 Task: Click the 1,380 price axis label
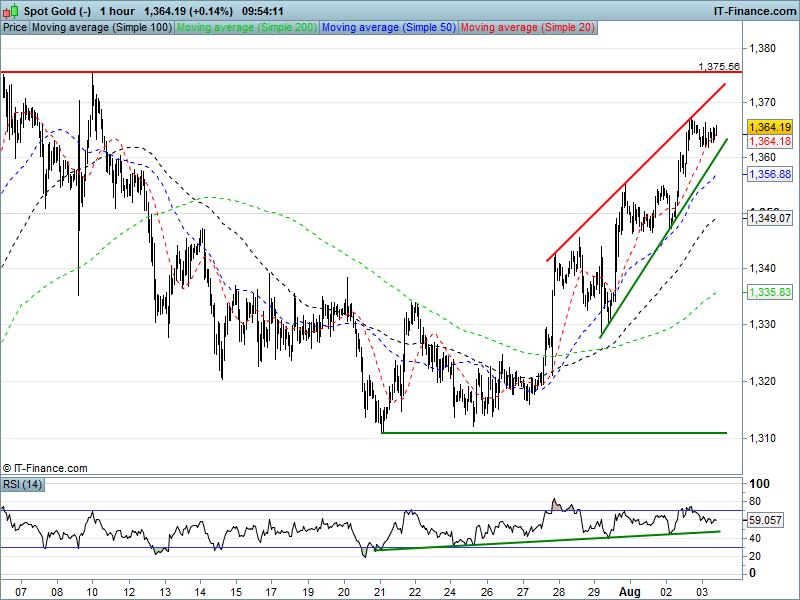(x=762, y=48)
